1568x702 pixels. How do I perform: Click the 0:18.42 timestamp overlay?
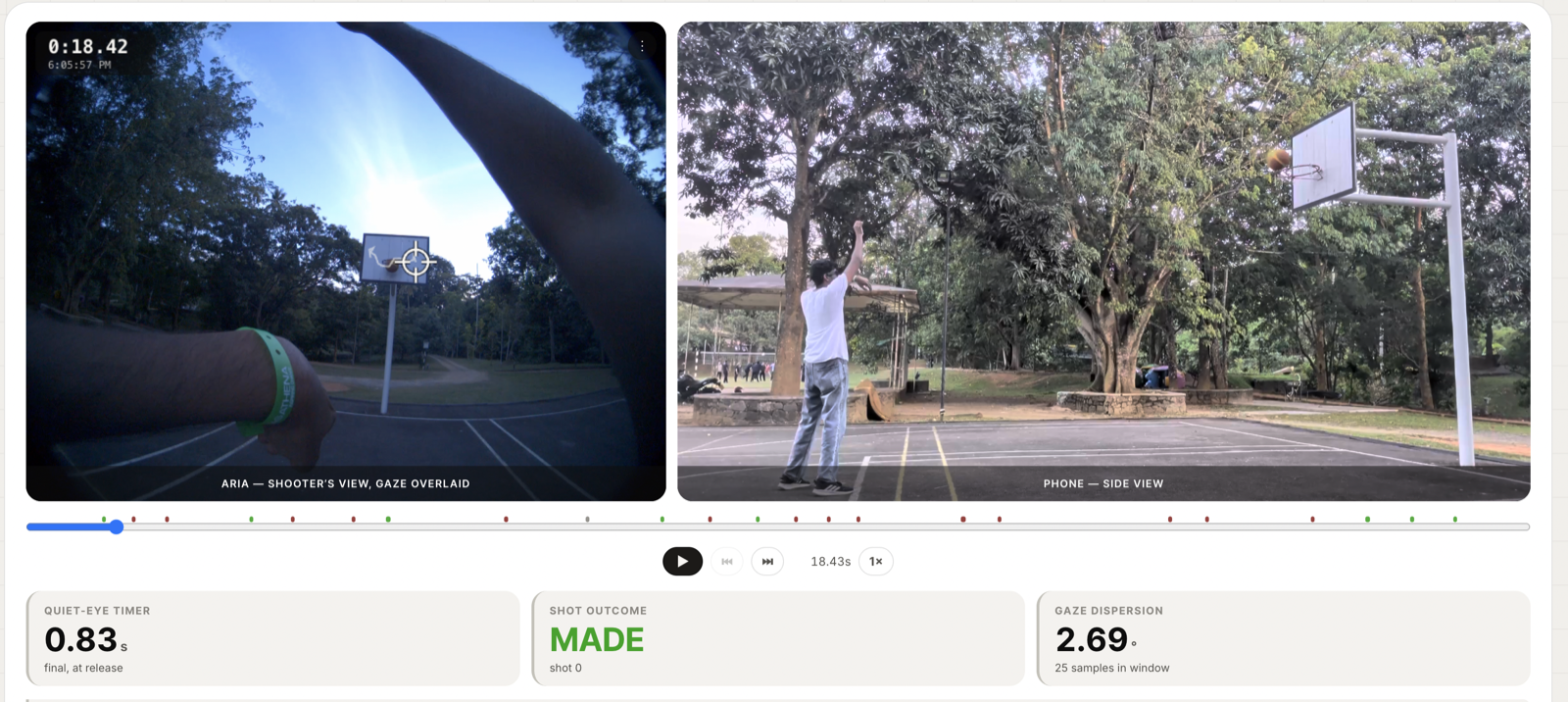pos(88,46)
